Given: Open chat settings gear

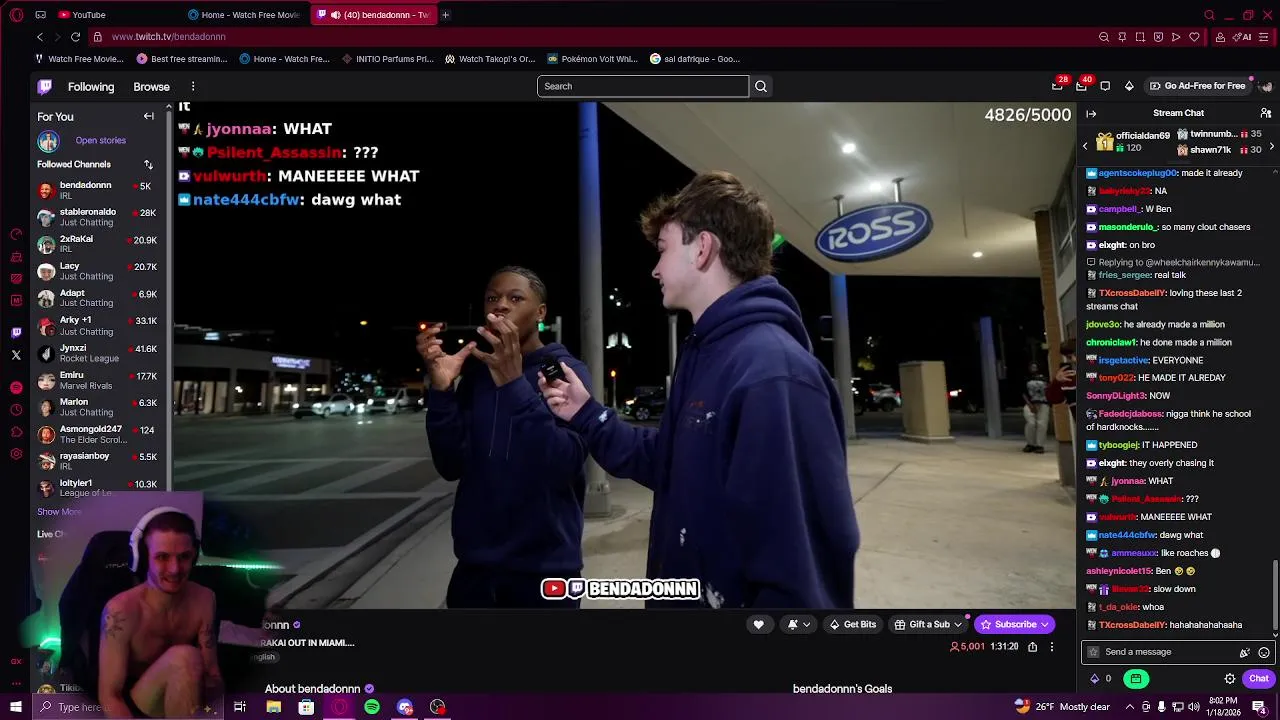Looking at the screenshot, I should point(1230,679).
